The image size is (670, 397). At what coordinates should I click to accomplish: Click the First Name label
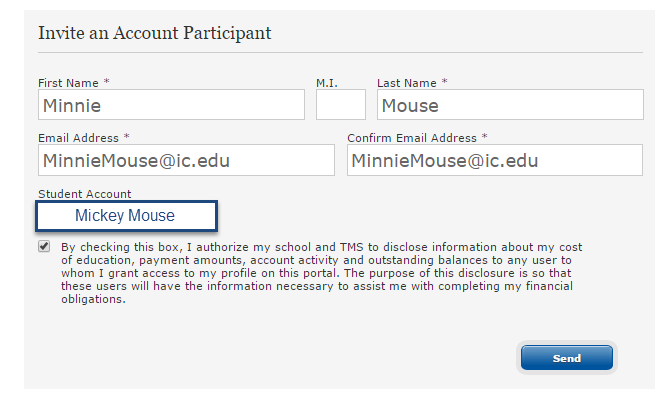pos(68,83)
